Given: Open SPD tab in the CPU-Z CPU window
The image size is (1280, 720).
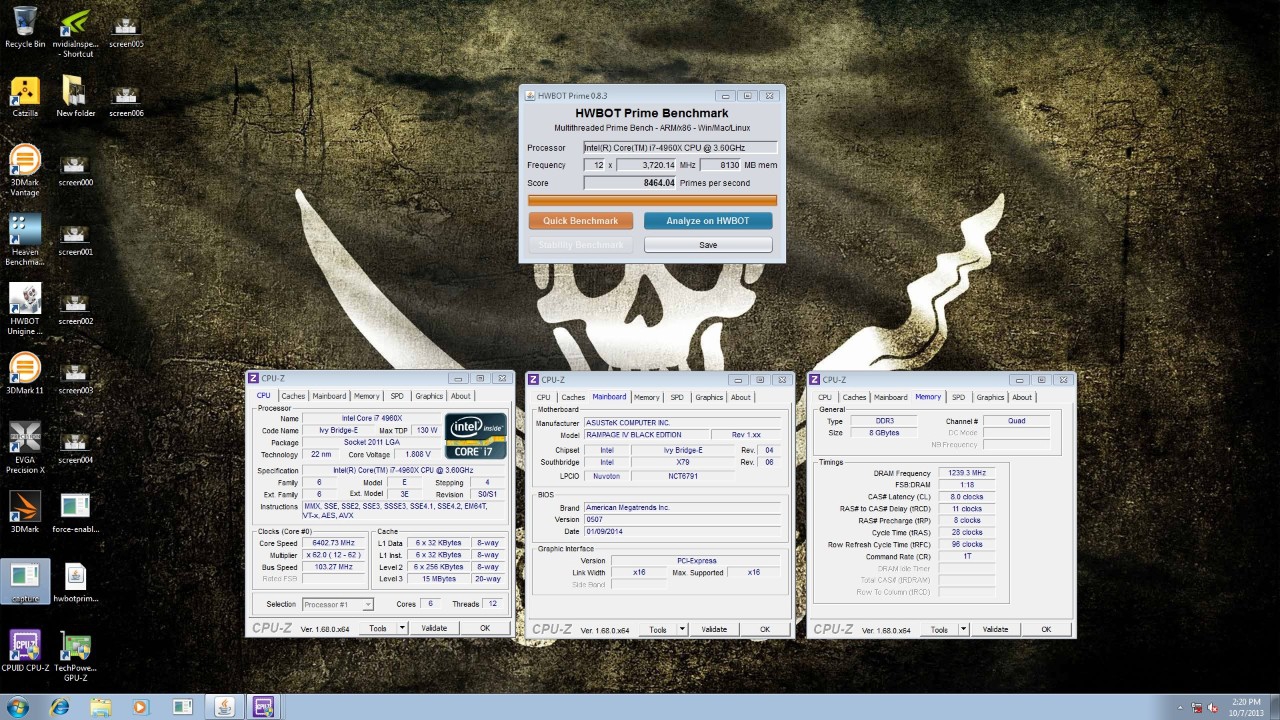Looking at the screenshot, I should (x=397, y=396).
